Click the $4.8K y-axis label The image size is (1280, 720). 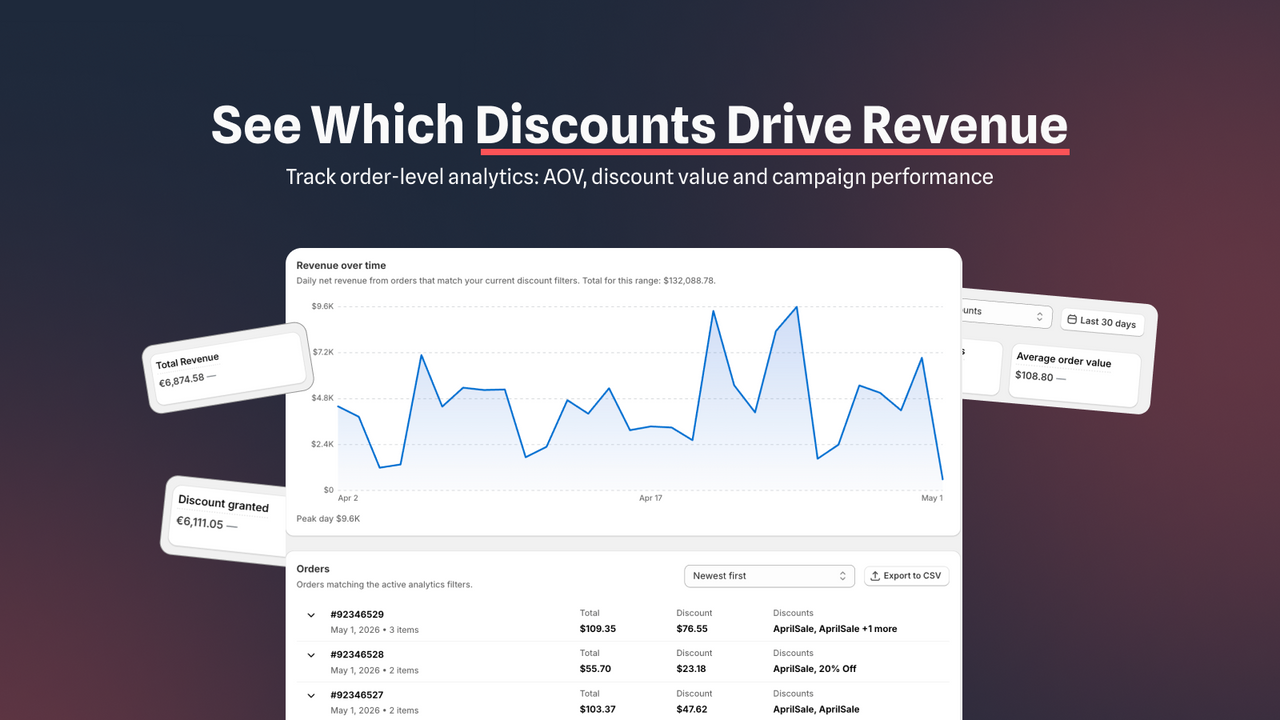(x=322, y=398)
